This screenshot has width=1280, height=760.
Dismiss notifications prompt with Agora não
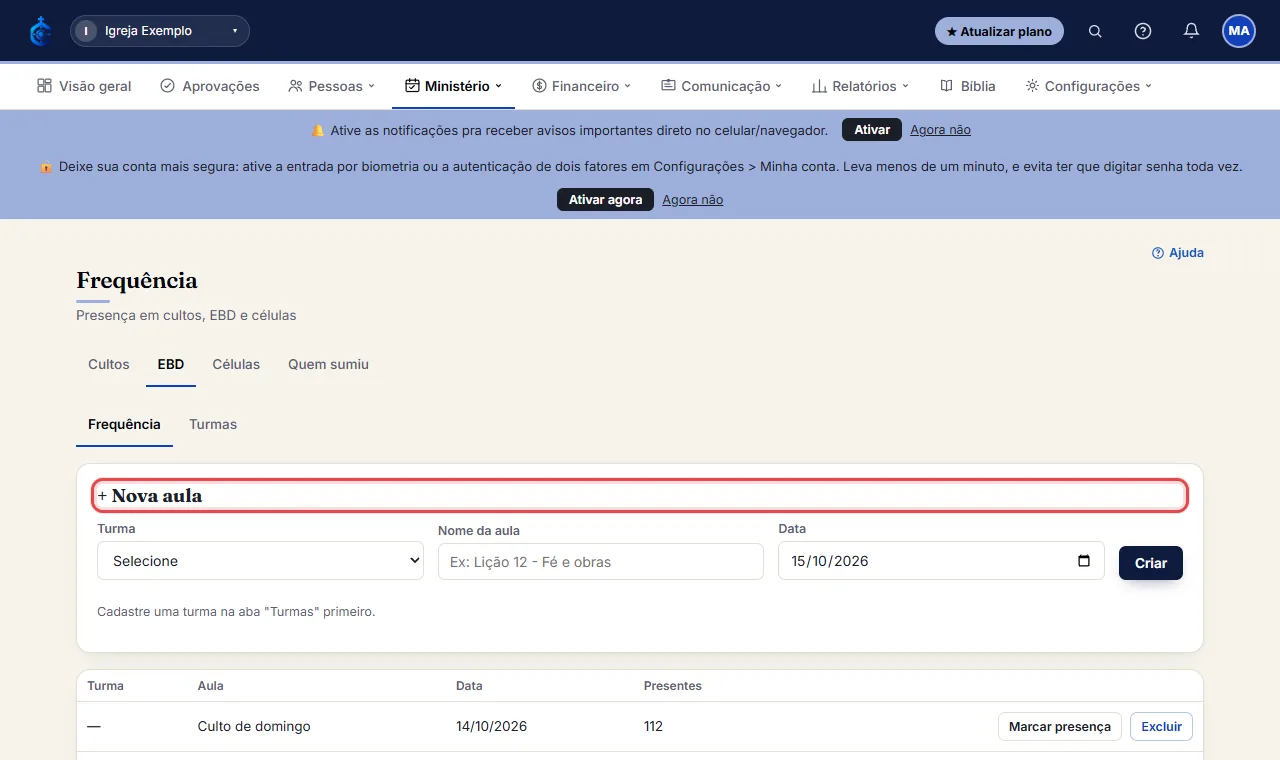(x=940, y=130)
